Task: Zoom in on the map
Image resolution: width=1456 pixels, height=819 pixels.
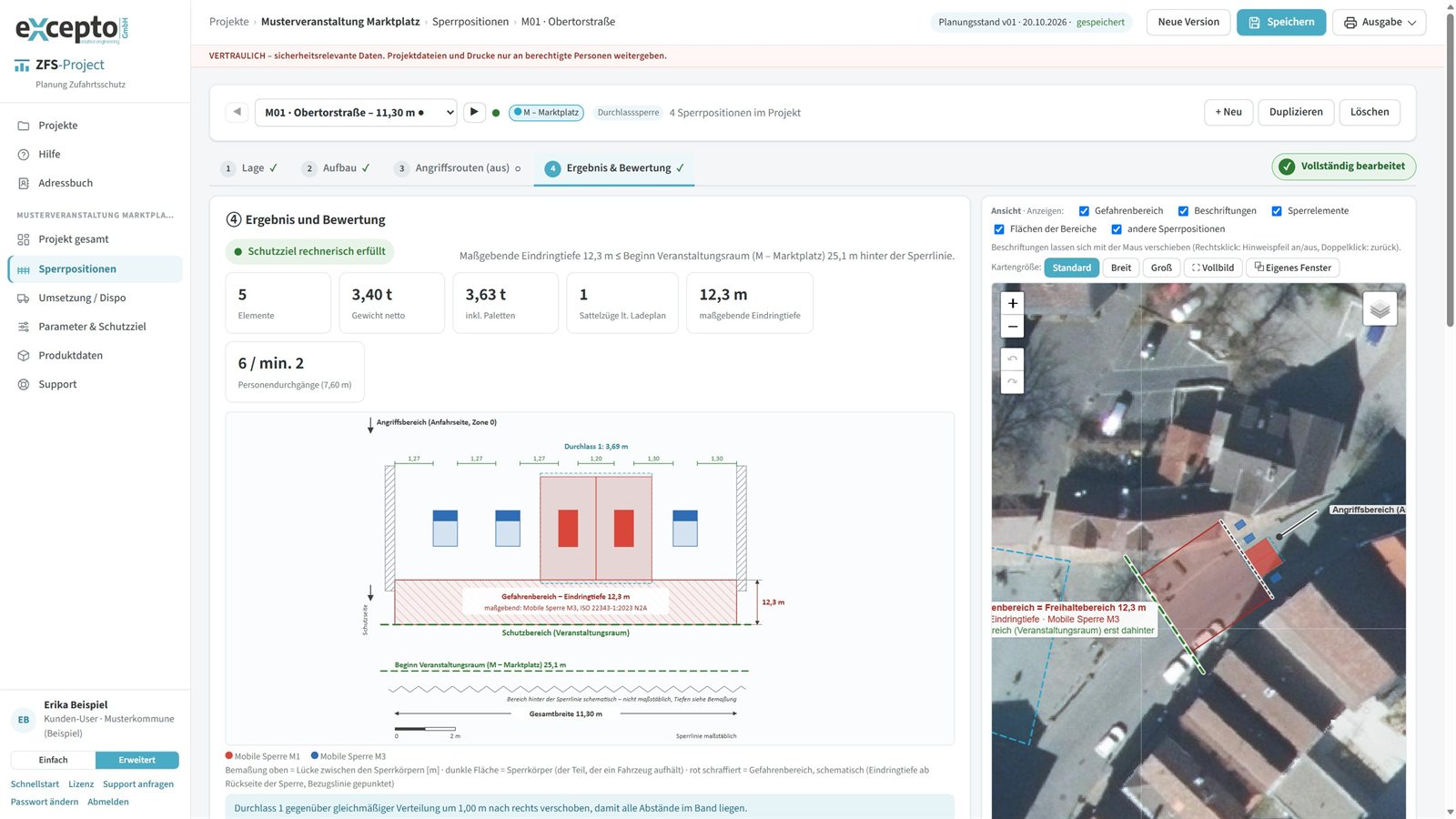Action: (x=1012, y=303)
